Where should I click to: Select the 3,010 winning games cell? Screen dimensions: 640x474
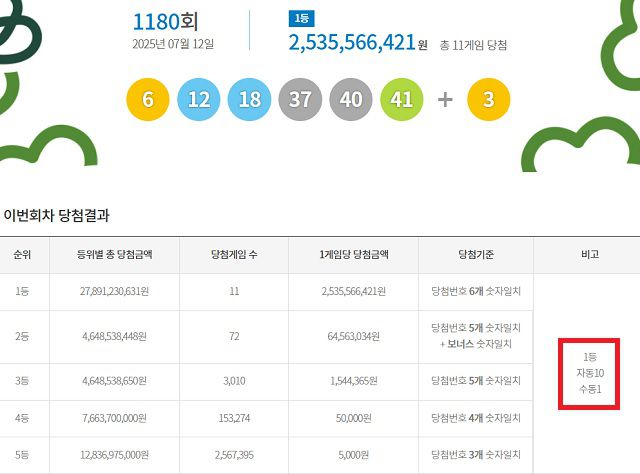pos(234,382)
